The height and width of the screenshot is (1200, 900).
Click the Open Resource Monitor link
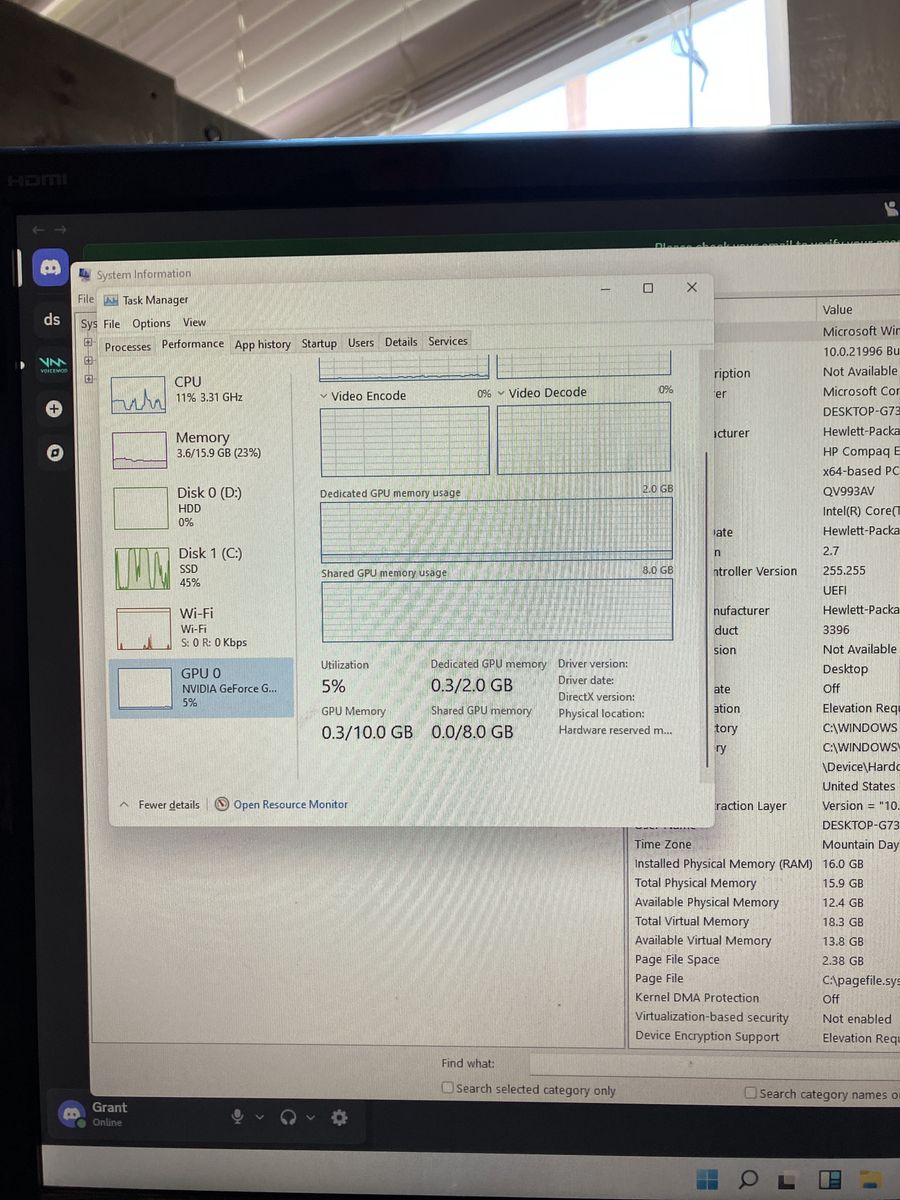coord(290,804)
